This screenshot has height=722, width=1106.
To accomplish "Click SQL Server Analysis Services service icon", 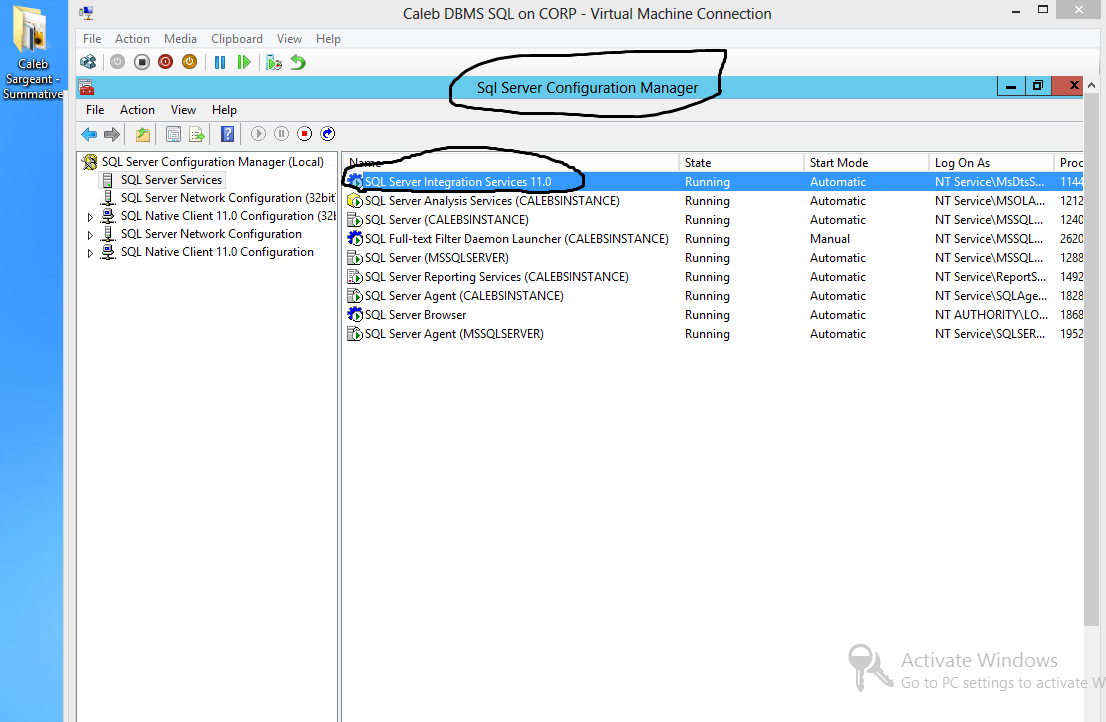I will pos(355,201).
